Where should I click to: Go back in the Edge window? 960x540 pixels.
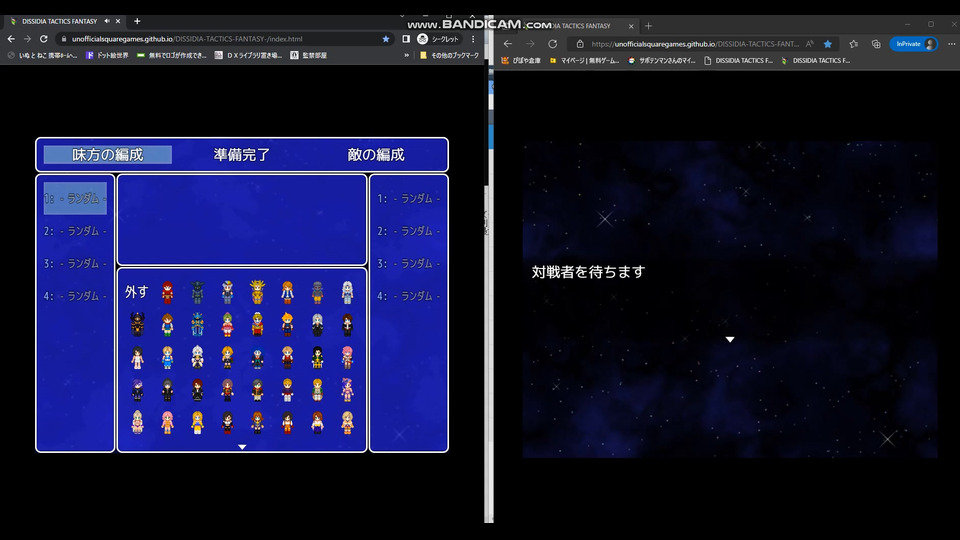pos(508,43)
